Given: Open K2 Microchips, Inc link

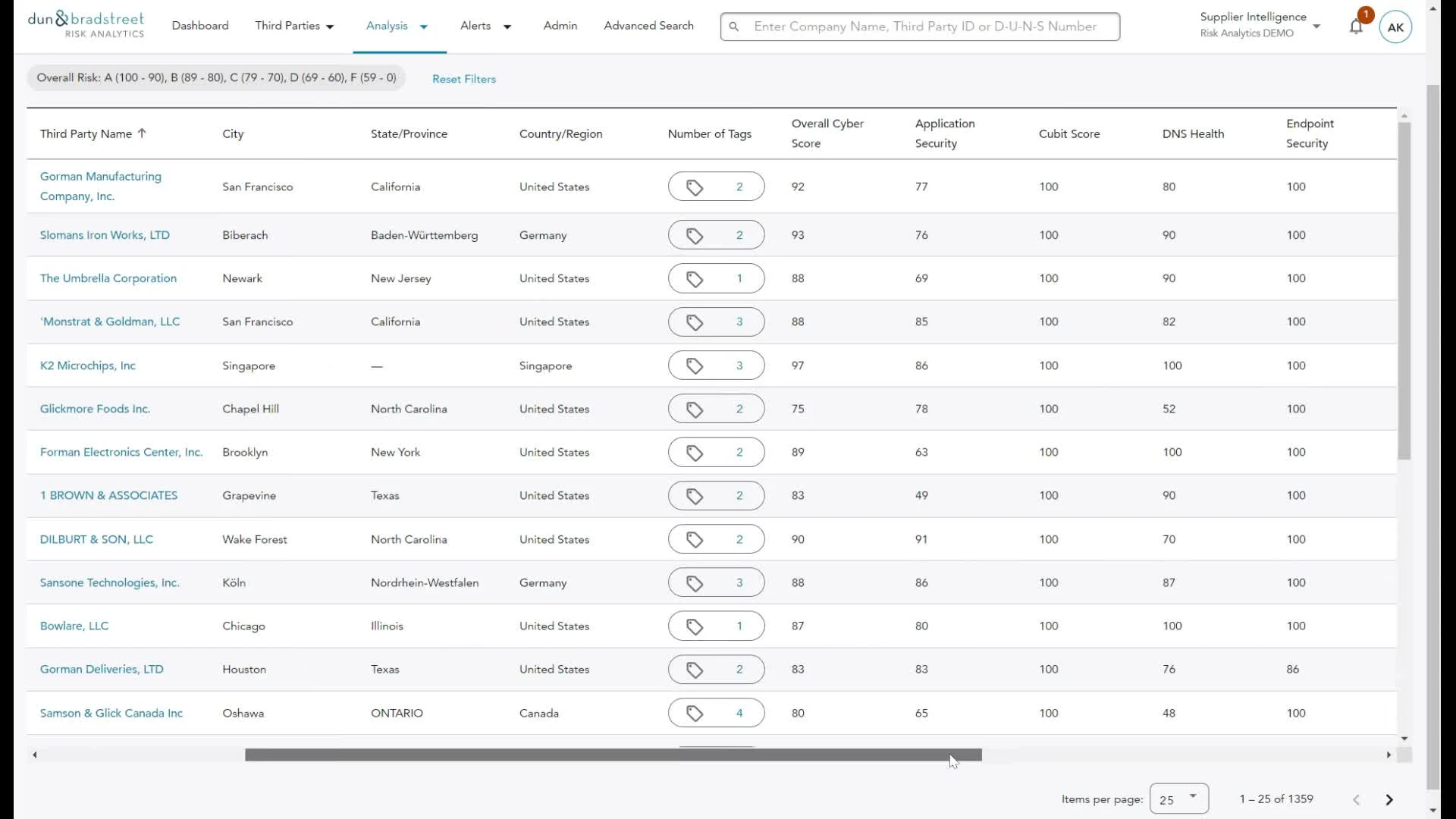Looking at the screenshot, I should coord(88,366).
